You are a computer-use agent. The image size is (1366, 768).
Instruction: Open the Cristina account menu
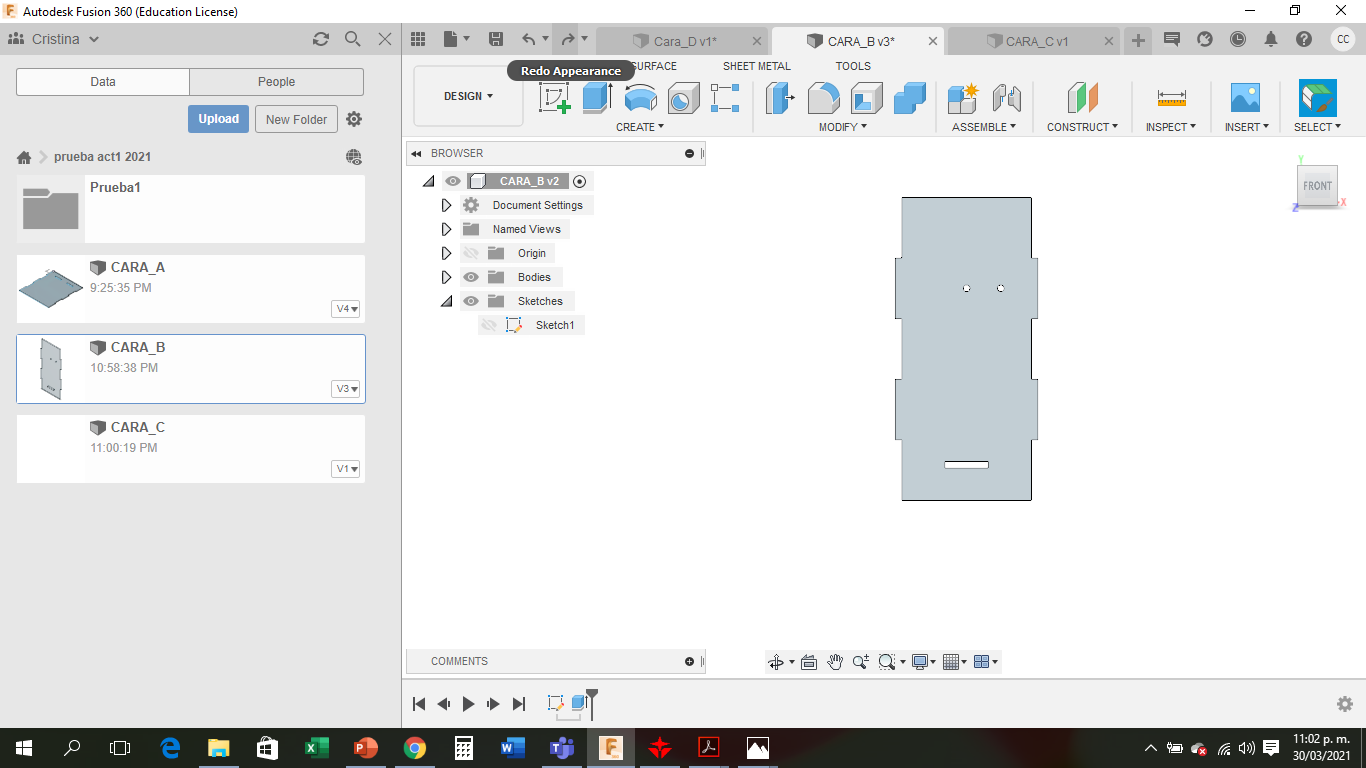(x=54, y=39)
